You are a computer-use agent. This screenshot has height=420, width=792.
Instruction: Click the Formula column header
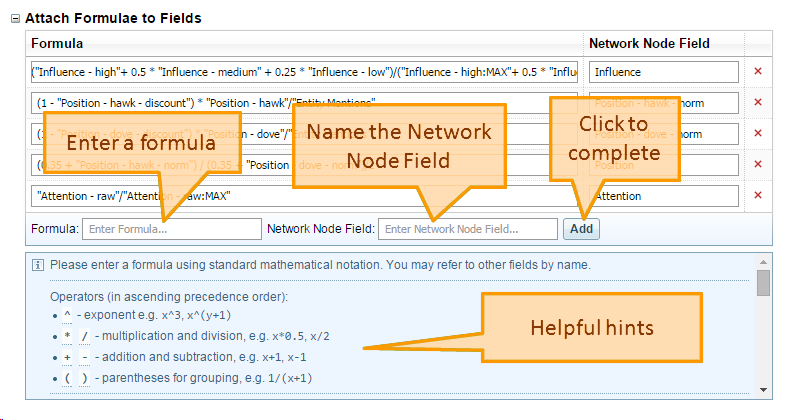[57, 44]
